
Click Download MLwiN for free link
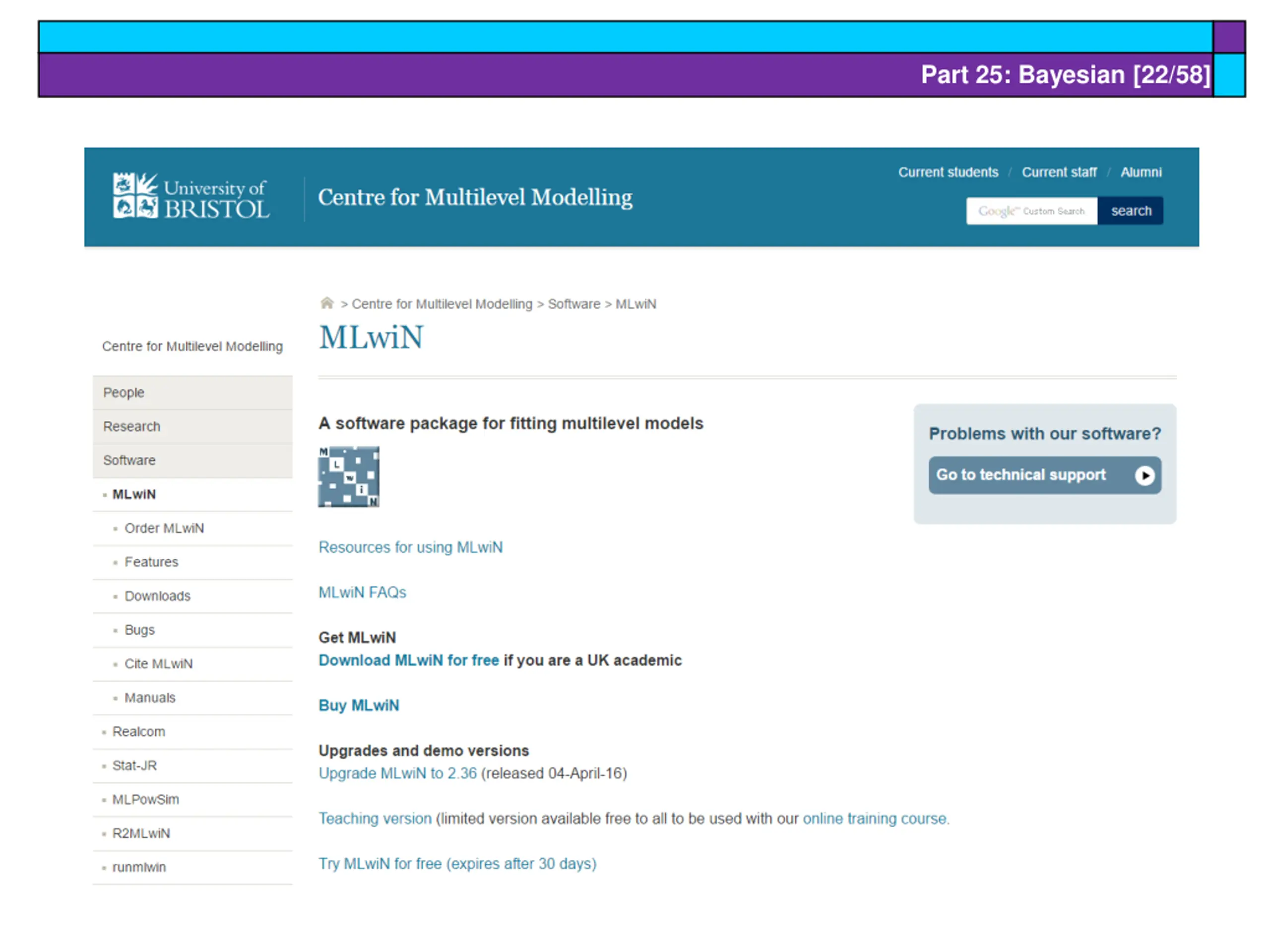[409, 660]
